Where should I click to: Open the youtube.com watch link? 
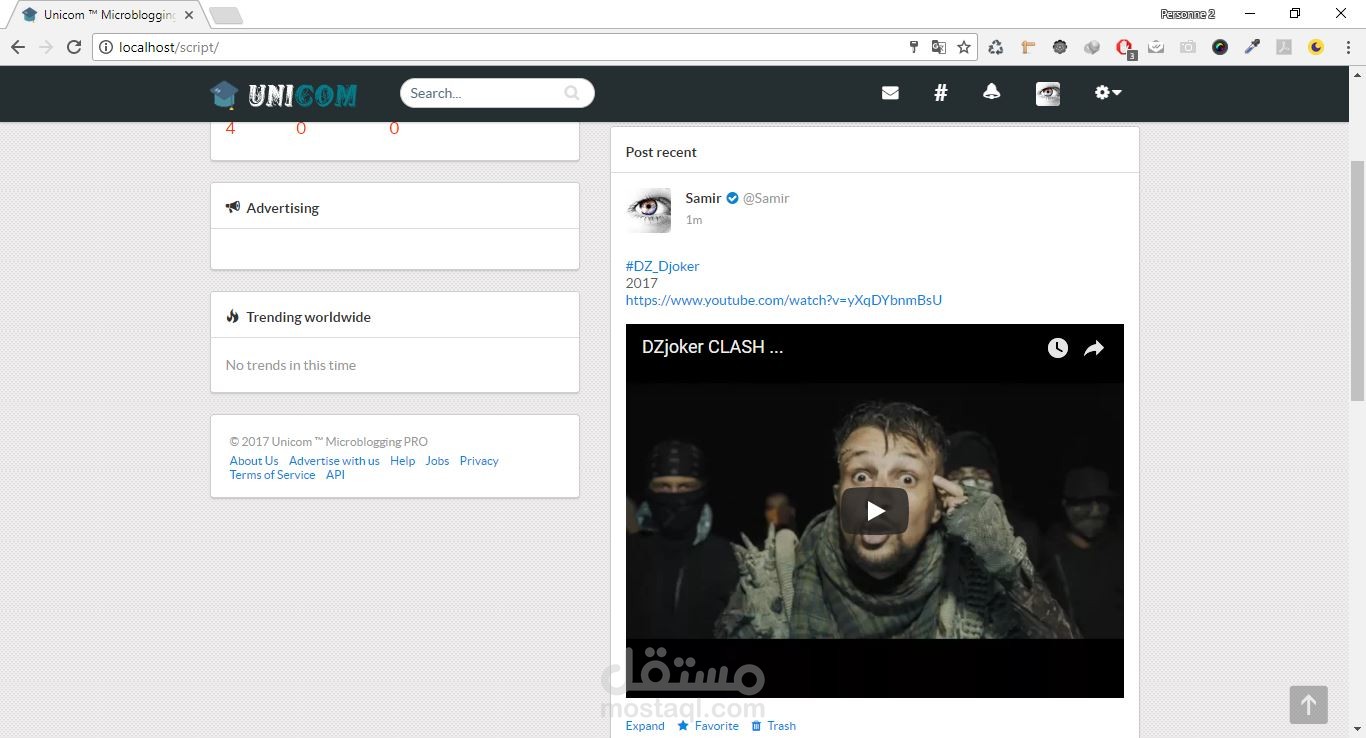(x=784, y=300)
